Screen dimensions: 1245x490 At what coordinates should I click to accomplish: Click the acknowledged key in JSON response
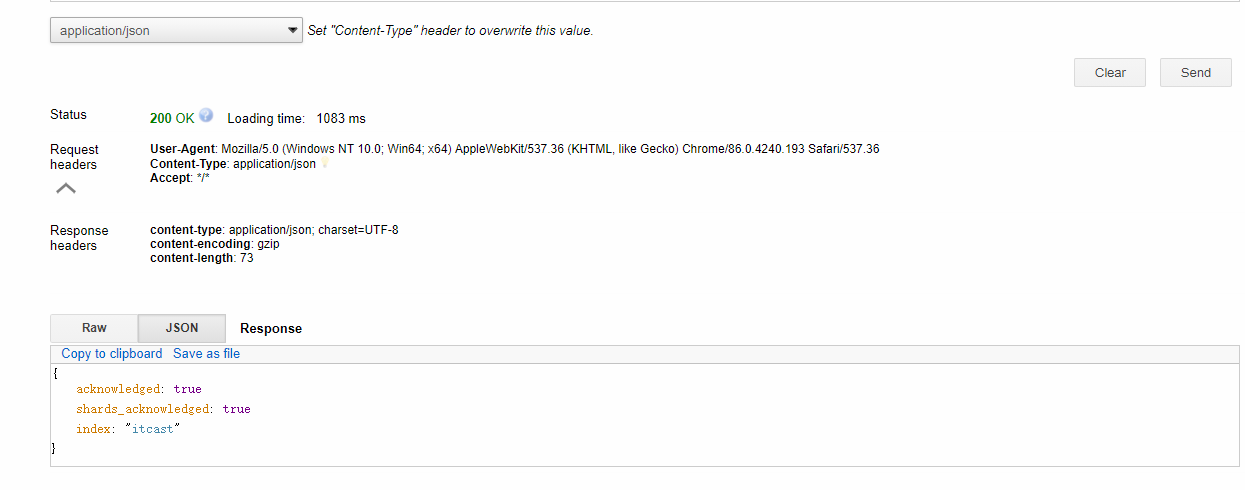pos(118,389)
